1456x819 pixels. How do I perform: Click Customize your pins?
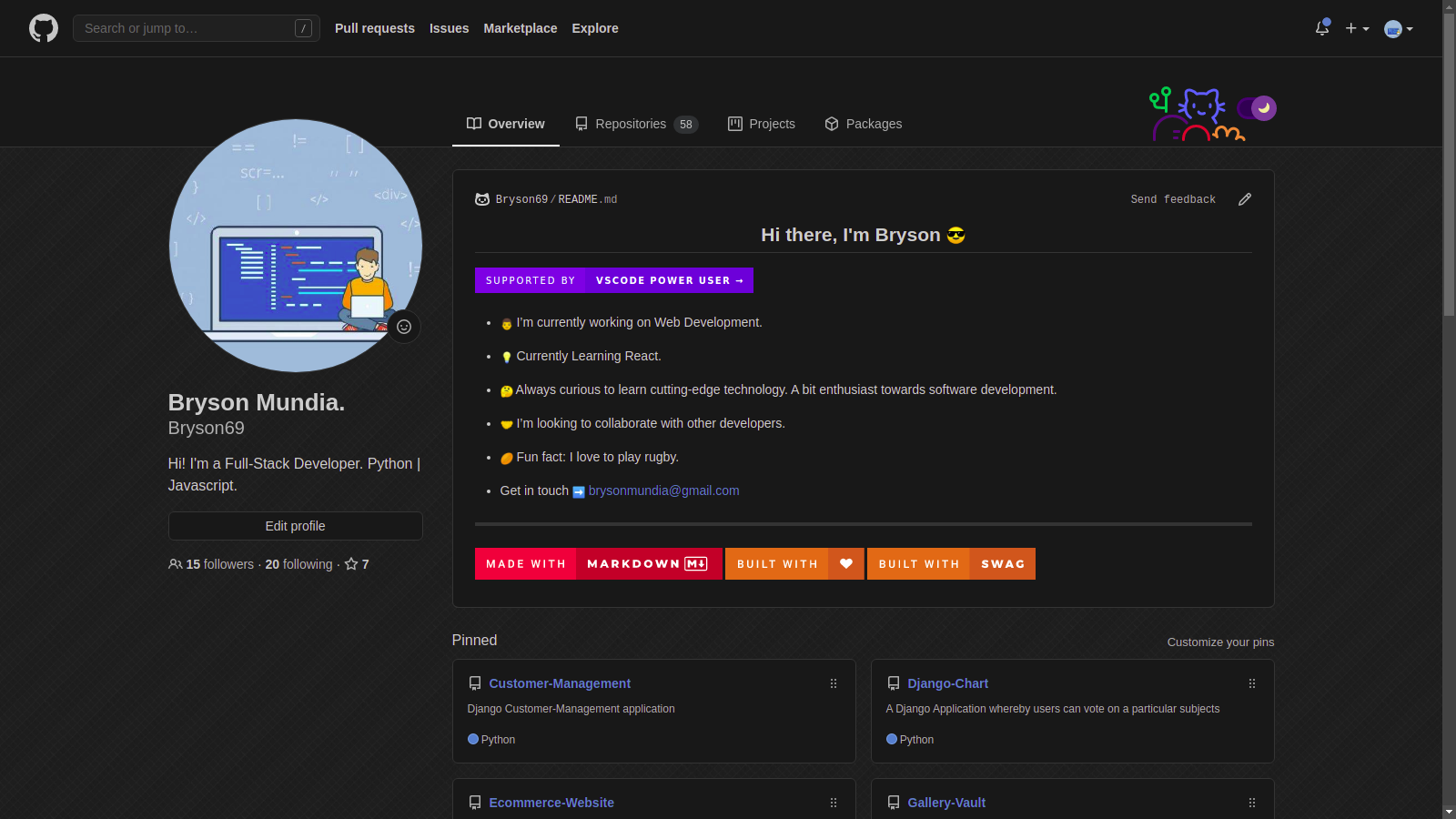point(1220,642)
